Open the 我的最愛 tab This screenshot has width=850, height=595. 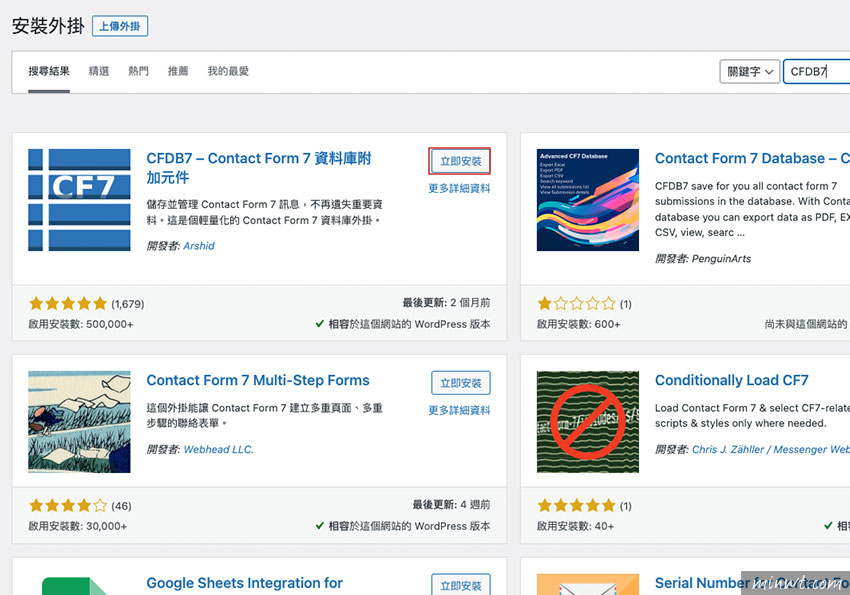point(228,71)
